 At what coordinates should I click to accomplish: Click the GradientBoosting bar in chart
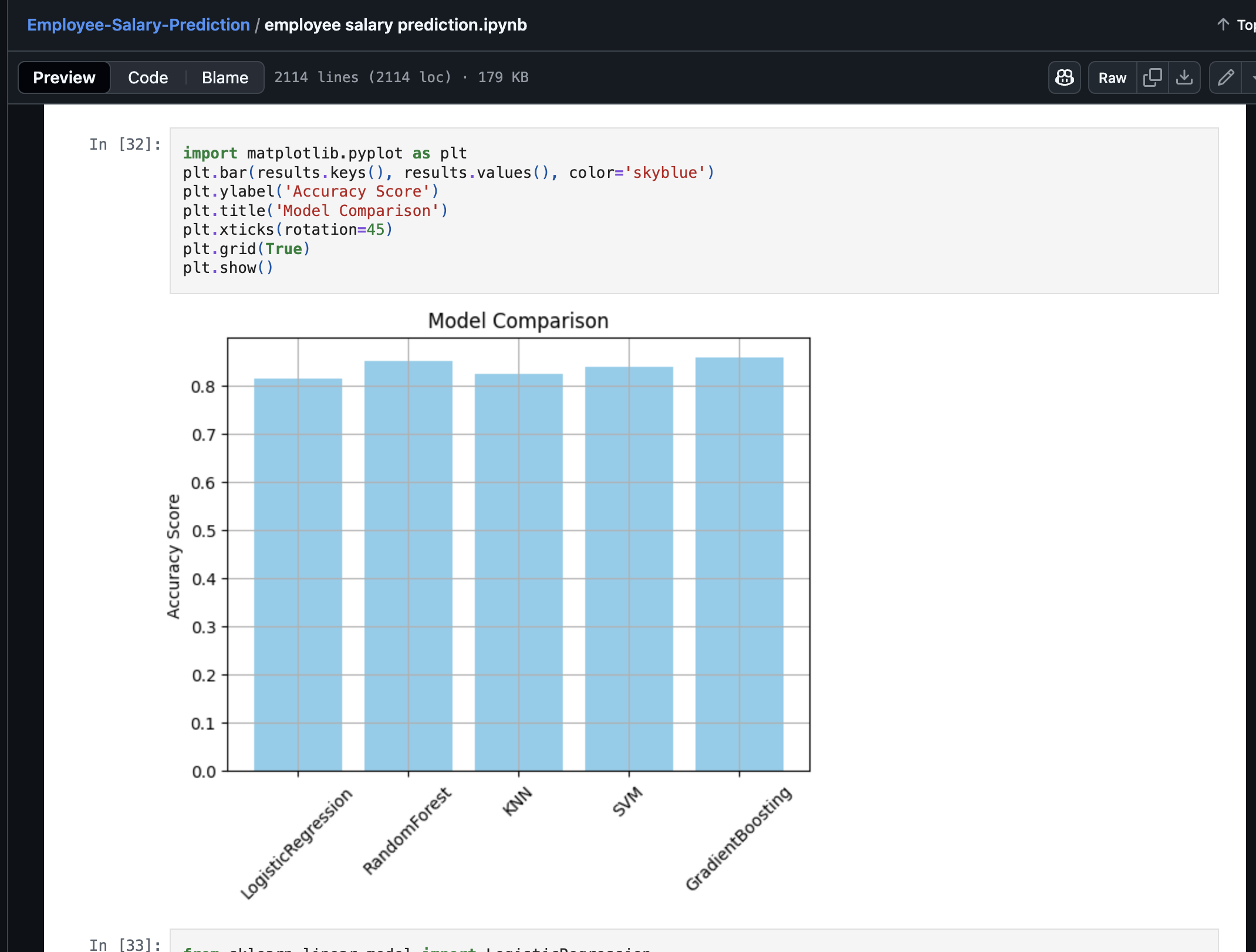(x=739, y=563)
